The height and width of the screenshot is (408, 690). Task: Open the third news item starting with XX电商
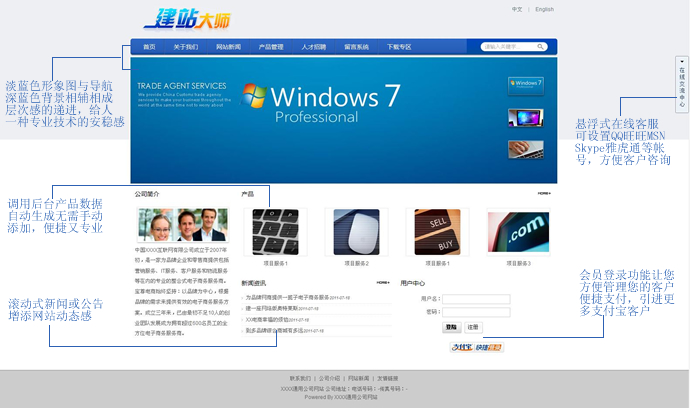pos(267,320)
